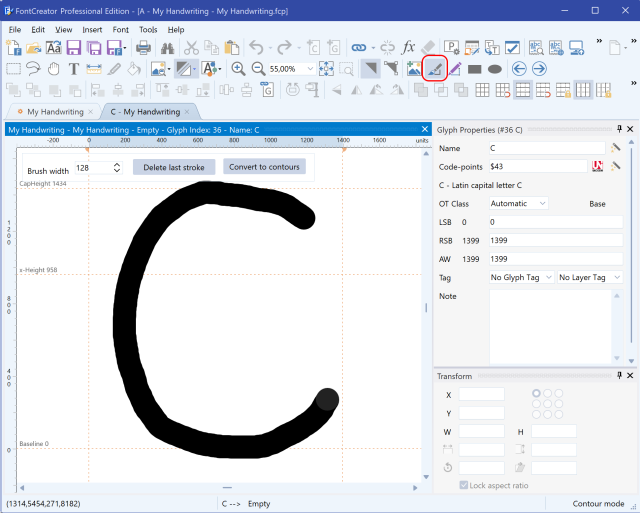Click the glyph Name input field
Image resolution: width=640 pixels, height=513 pixels.
pyautogui.click(x=546, y=148)
